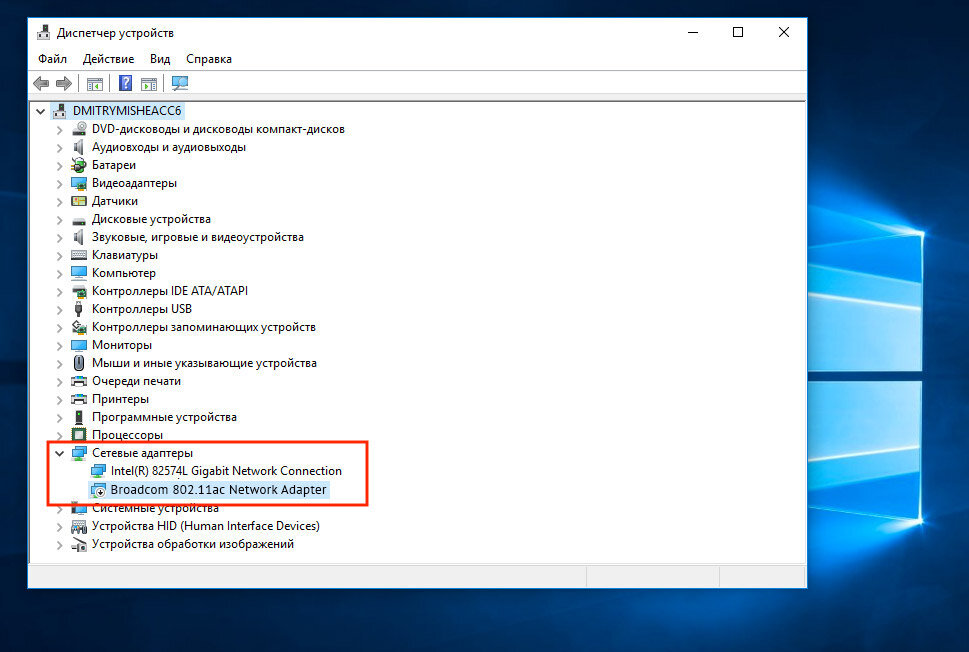Click the computer icon next to DMITRYMISHEACC6

[59, 111]
